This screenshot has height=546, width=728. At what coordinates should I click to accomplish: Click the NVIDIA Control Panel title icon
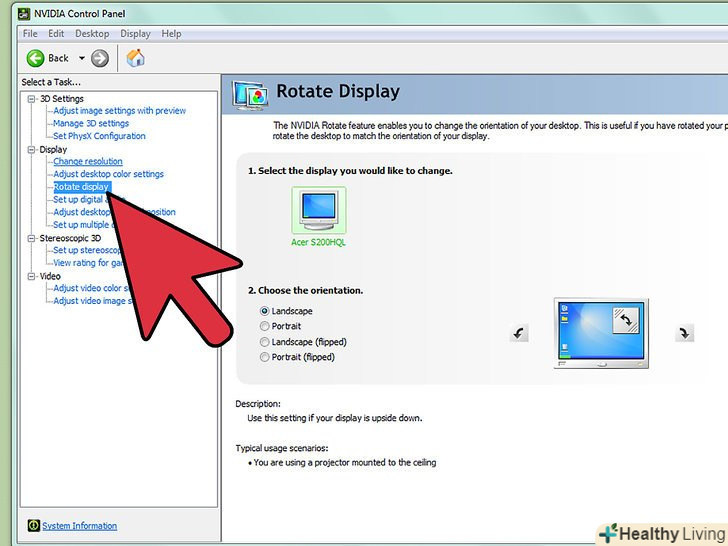[x=24, y=14]
